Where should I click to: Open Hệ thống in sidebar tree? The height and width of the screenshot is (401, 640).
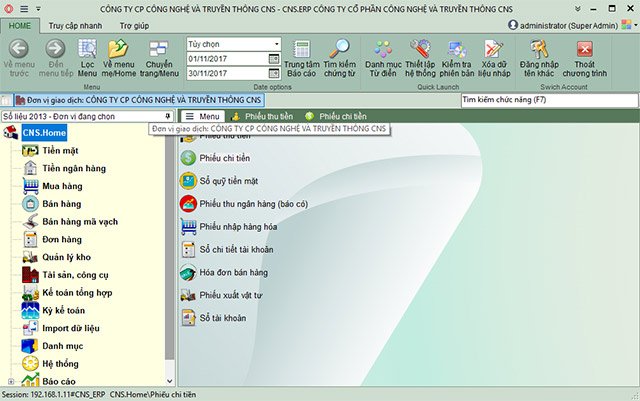60,364
